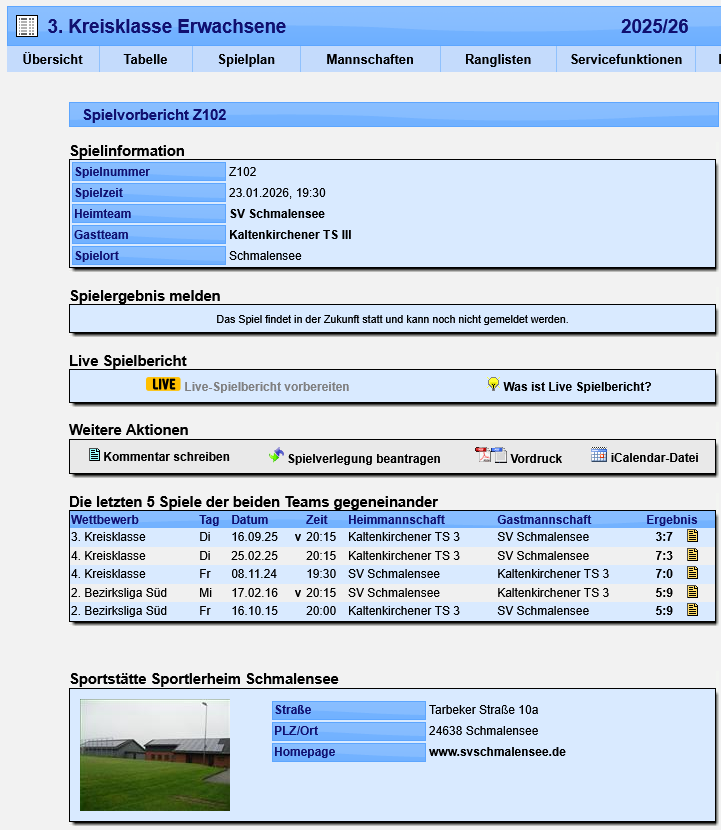This screenshot has height=830, width=721.
Task: Click the league table icon beside 3. Kreisklasse Erwachsene
Action: 26,26
